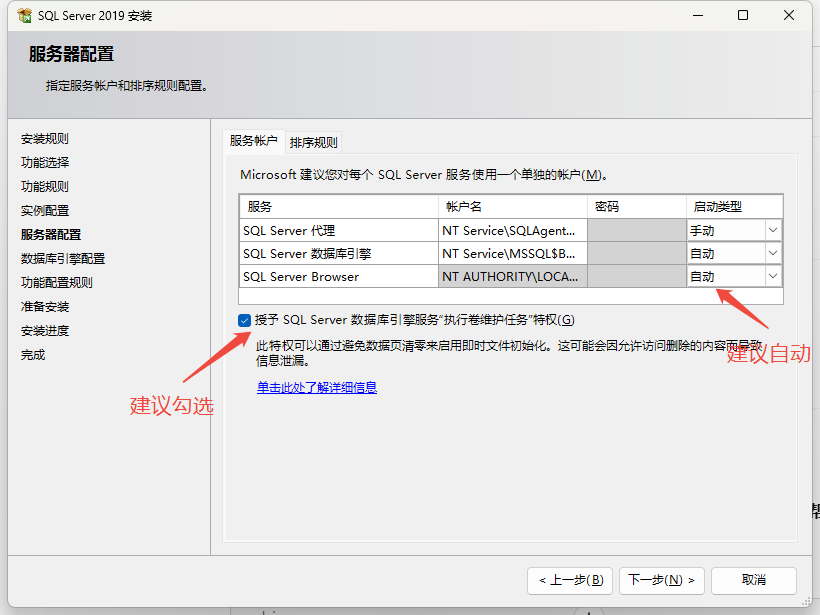Click the SQL Server 数据库引擎 service cell
The width and height of the screenshot is (820, 615).
(x=339, y=254)
